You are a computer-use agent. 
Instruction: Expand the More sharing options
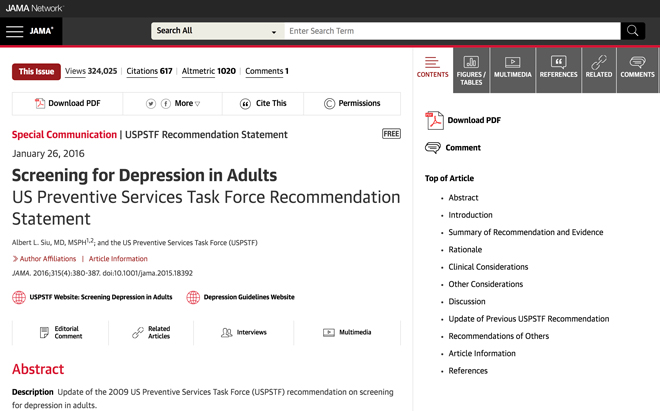[x=187, y=103]
